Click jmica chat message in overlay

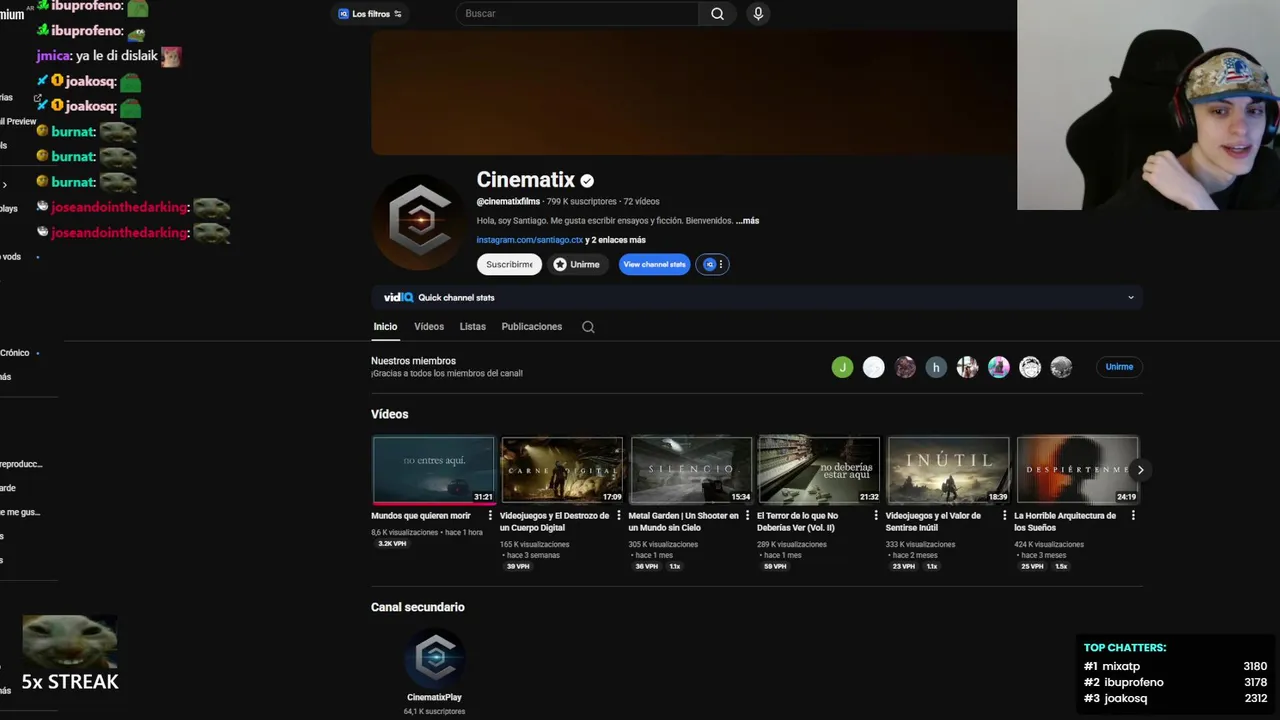(108, 56)
